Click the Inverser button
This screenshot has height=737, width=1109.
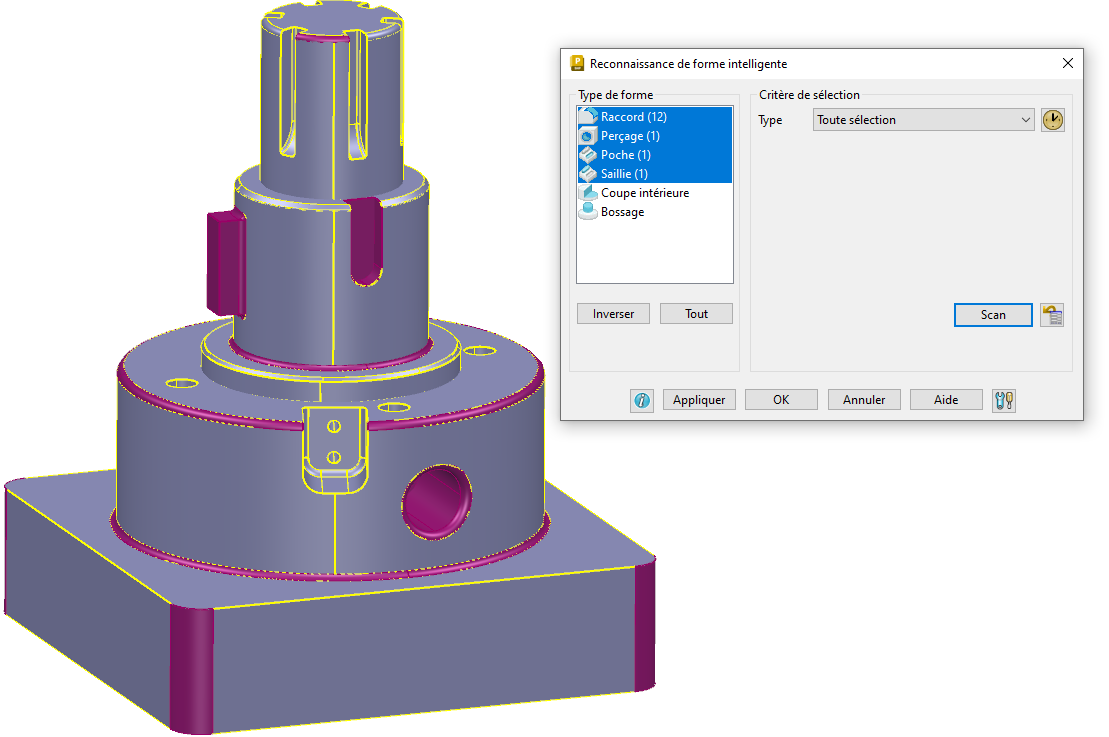point(613,314)
